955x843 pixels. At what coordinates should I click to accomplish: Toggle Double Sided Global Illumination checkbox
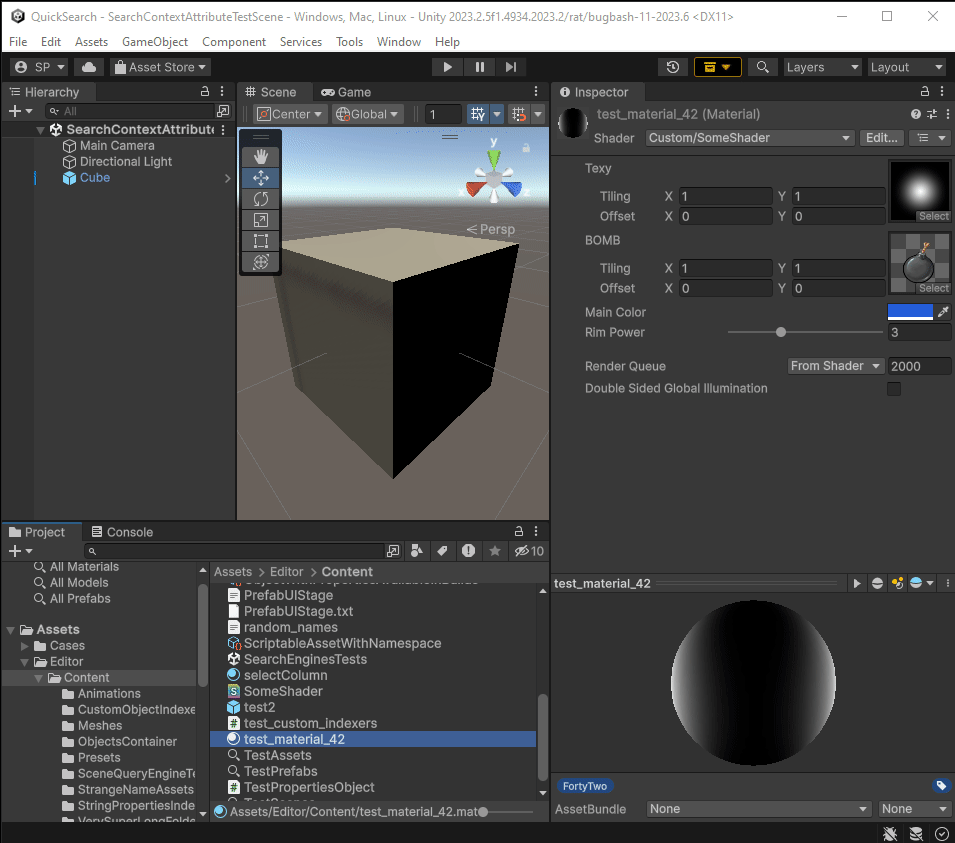click(x=894, y=389)
